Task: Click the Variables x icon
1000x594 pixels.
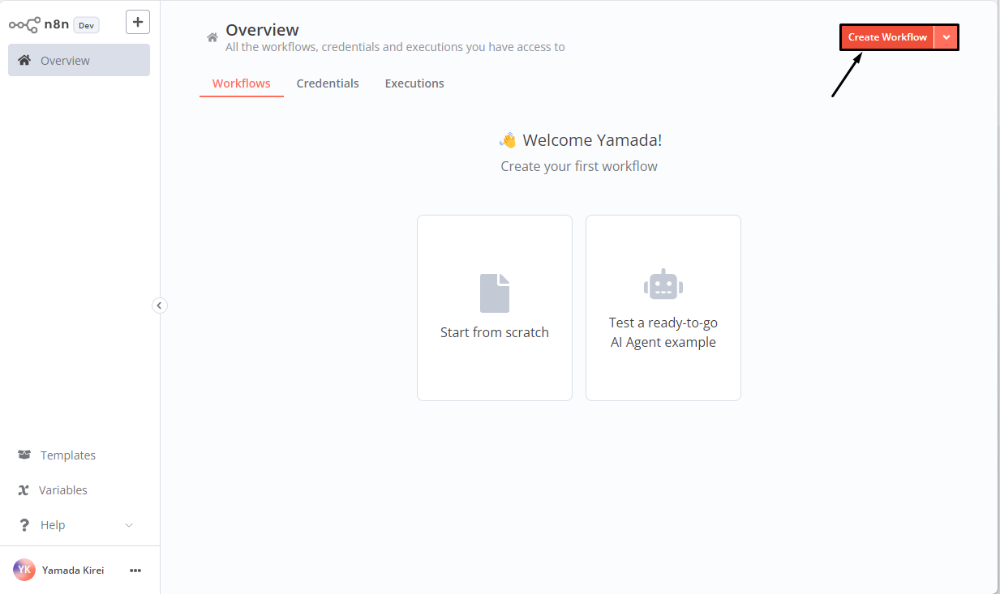Action: [24, 490]
